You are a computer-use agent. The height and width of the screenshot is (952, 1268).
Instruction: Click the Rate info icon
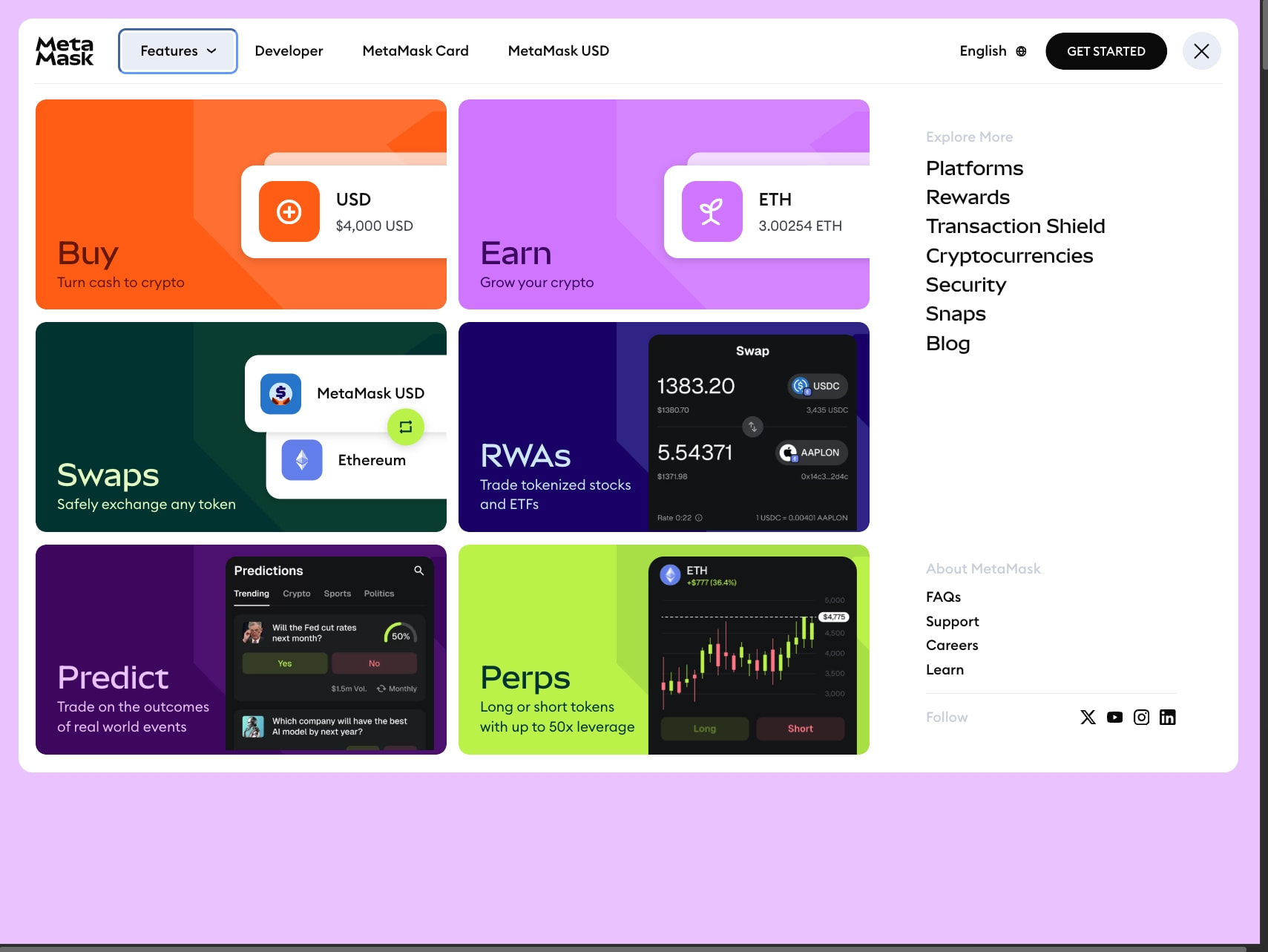pos(699,518)
